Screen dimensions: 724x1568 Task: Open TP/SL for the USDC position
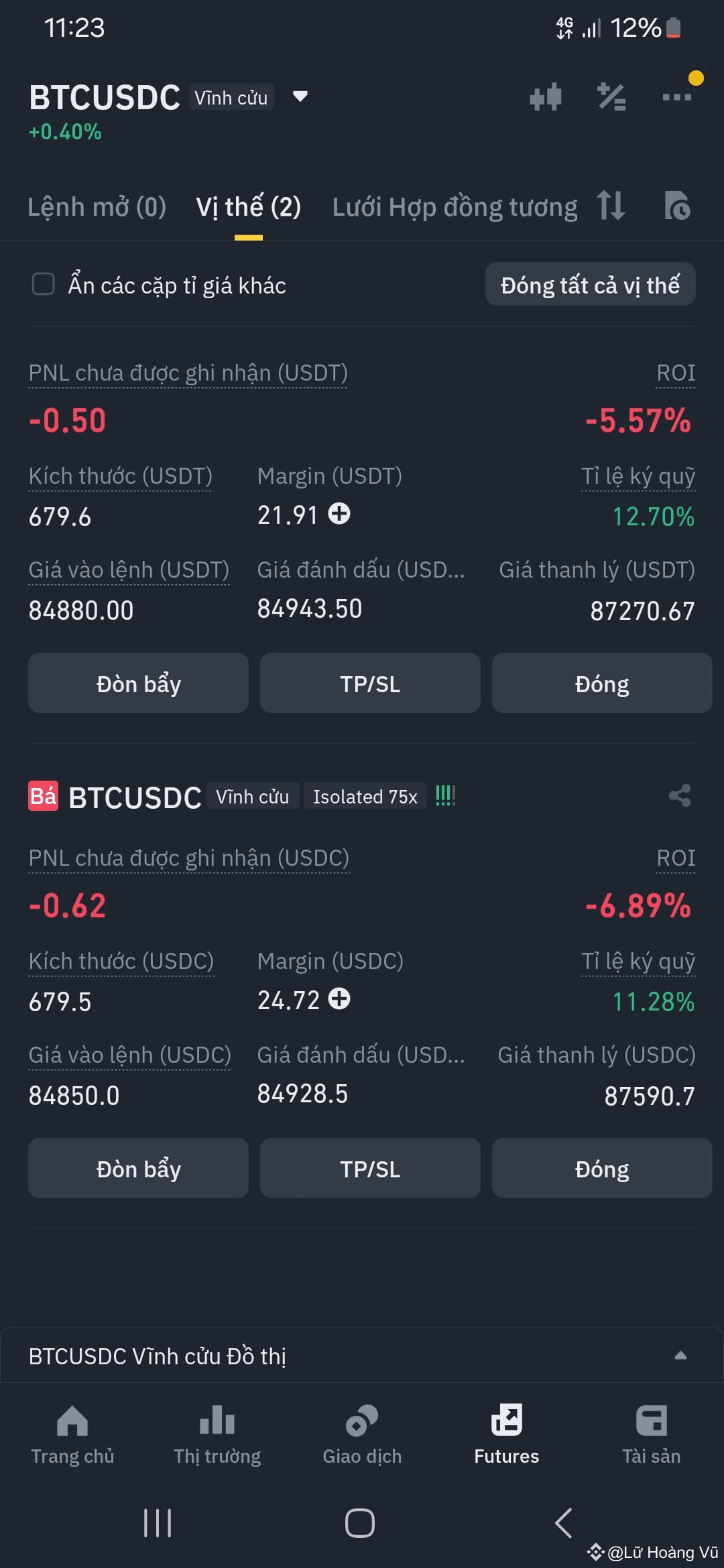coord(370,1169)
